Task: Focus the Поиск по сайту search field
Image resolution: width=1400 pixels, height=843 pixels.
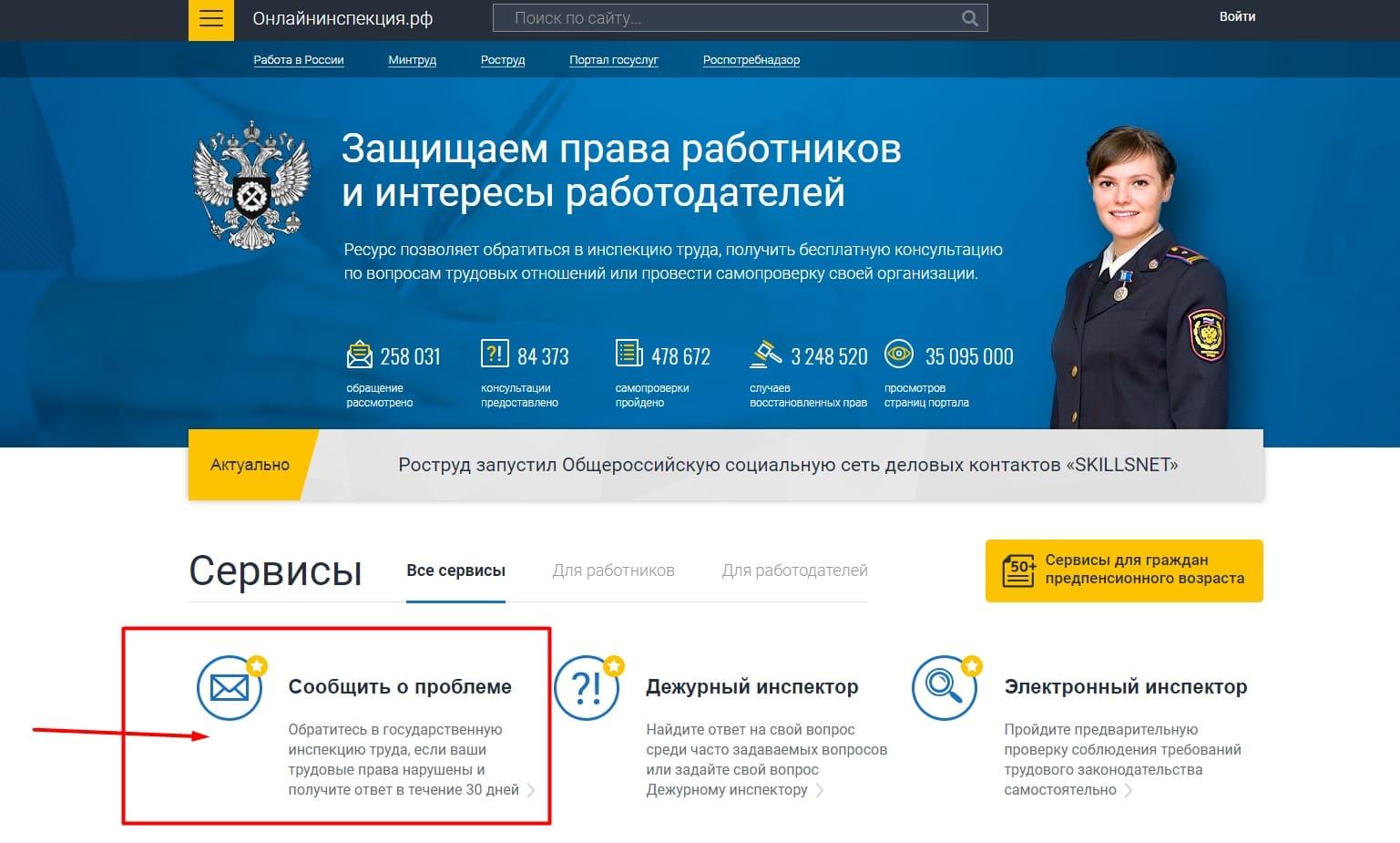Action: pyautogui.click(x=740, y=18)
